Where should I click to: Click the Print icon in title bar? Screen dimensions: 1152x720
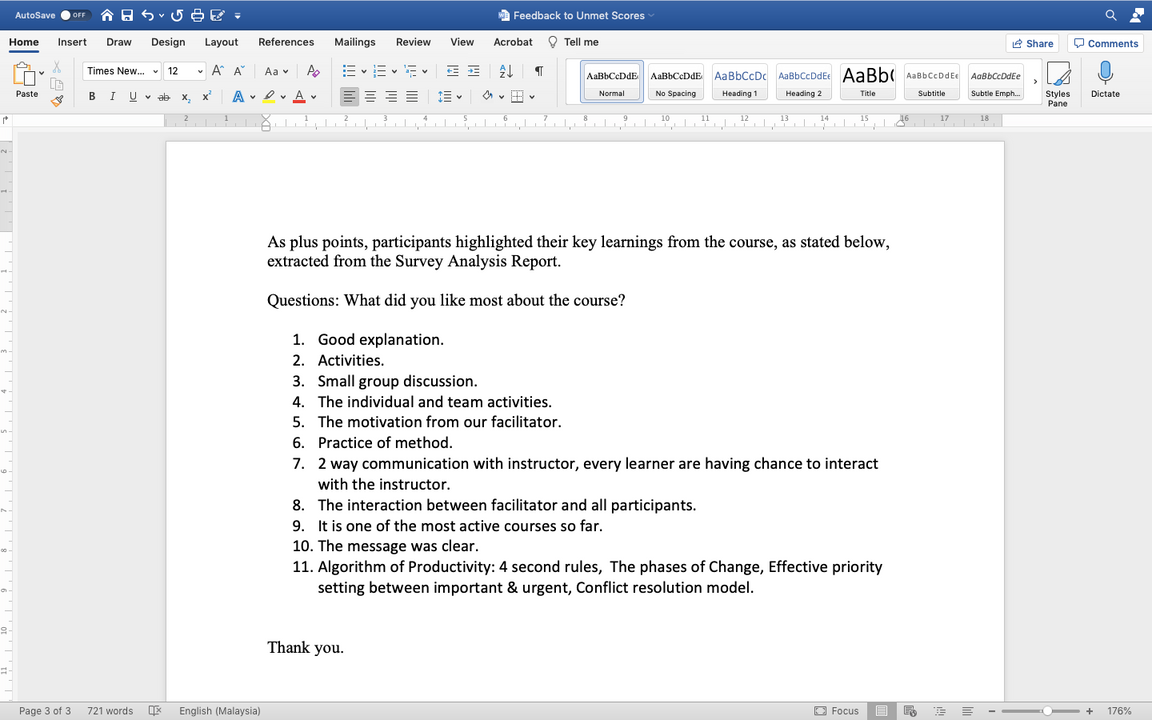[x=197, y=15]
